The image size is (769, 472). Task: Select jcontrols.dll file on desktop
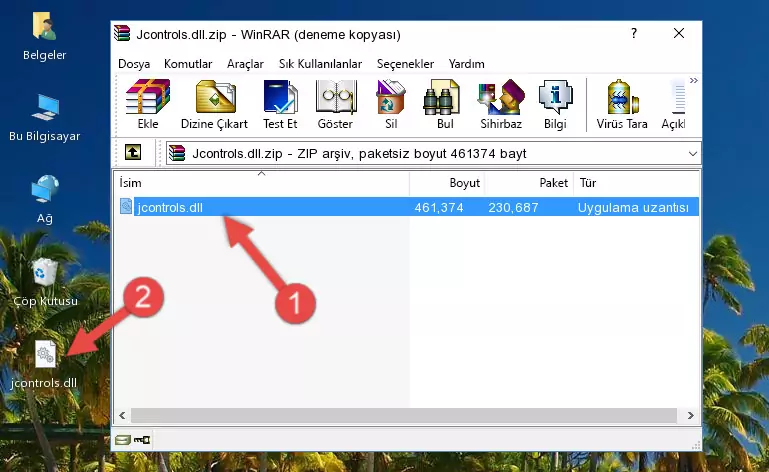pyautogui.click(x=44, y=365)
